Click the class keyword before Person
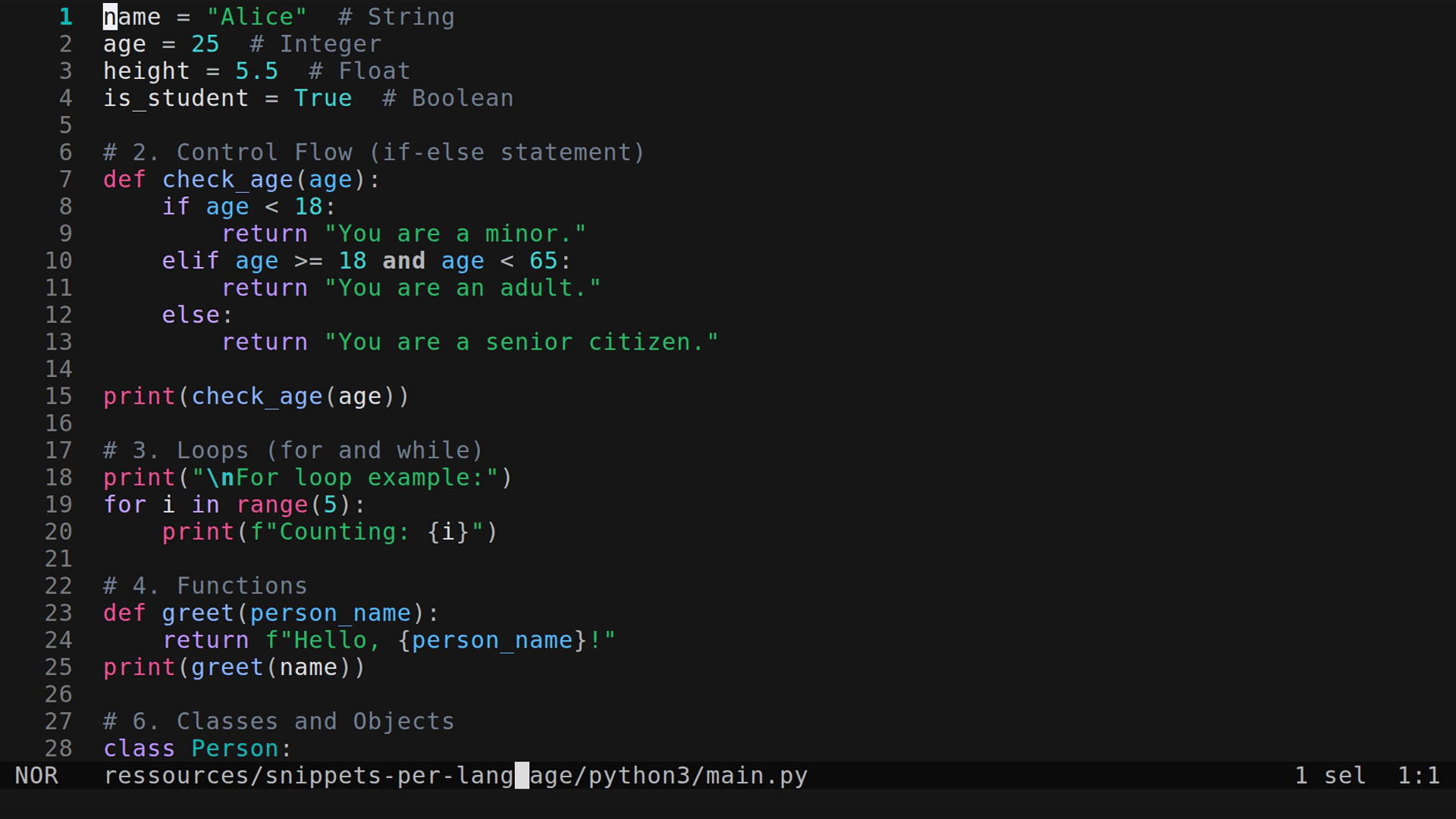This screenshot has height=819, width=1456. point(140,748)
